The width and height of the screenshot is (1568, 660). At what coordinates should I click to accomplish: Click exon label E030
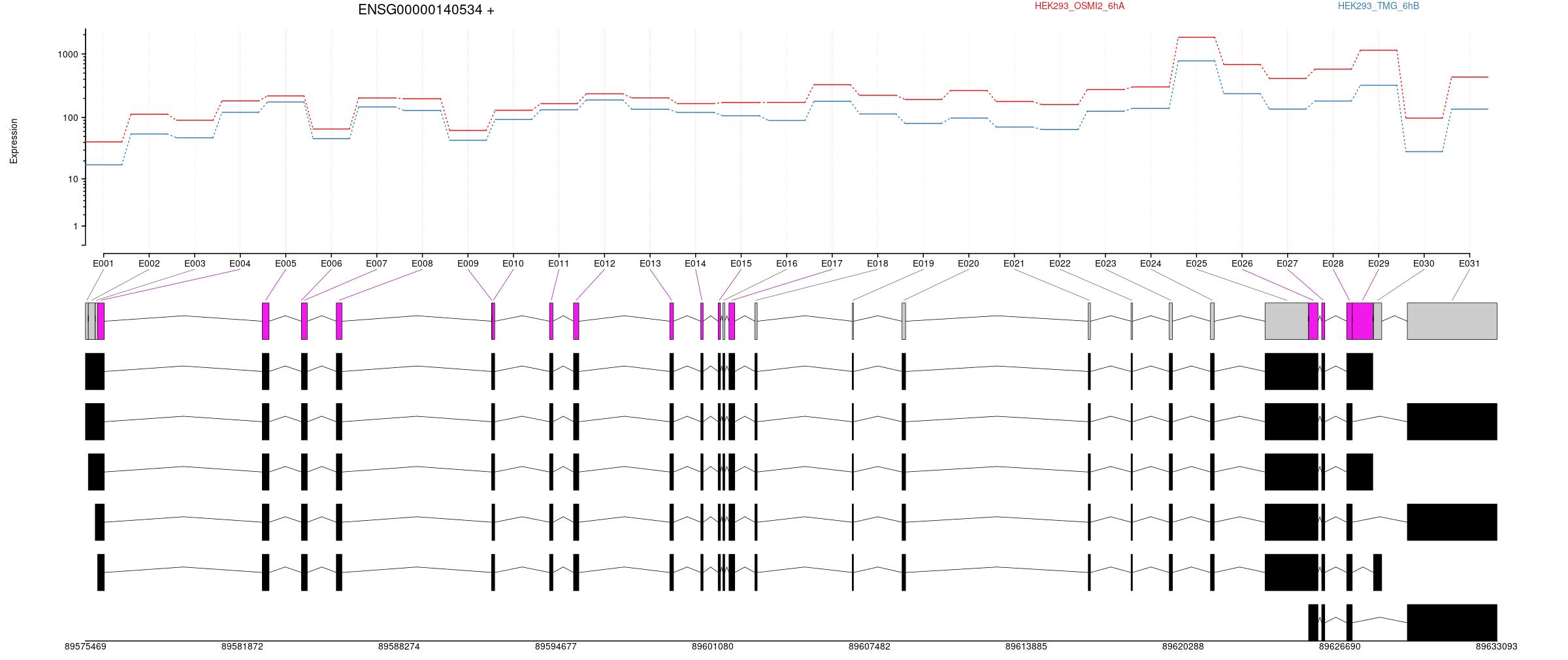(1424, 263)
